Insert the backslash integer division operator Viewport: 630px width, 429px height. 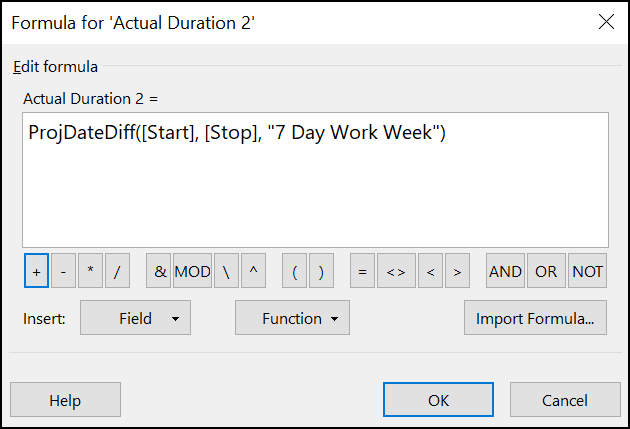pos(227,271)
